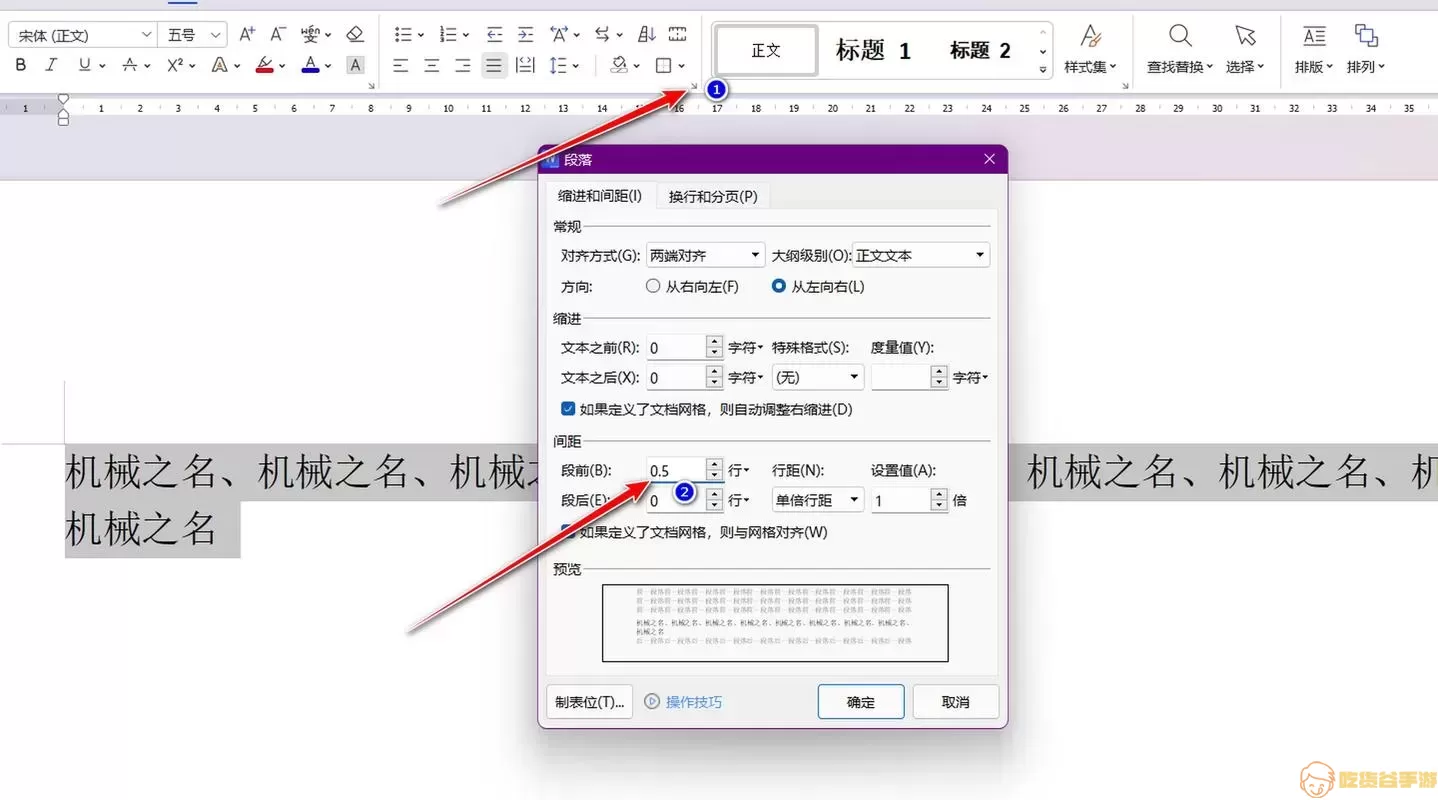Apply the 标题 1 style
The height and width of the screenshot is (800, 1438).
tap(874, 50)
